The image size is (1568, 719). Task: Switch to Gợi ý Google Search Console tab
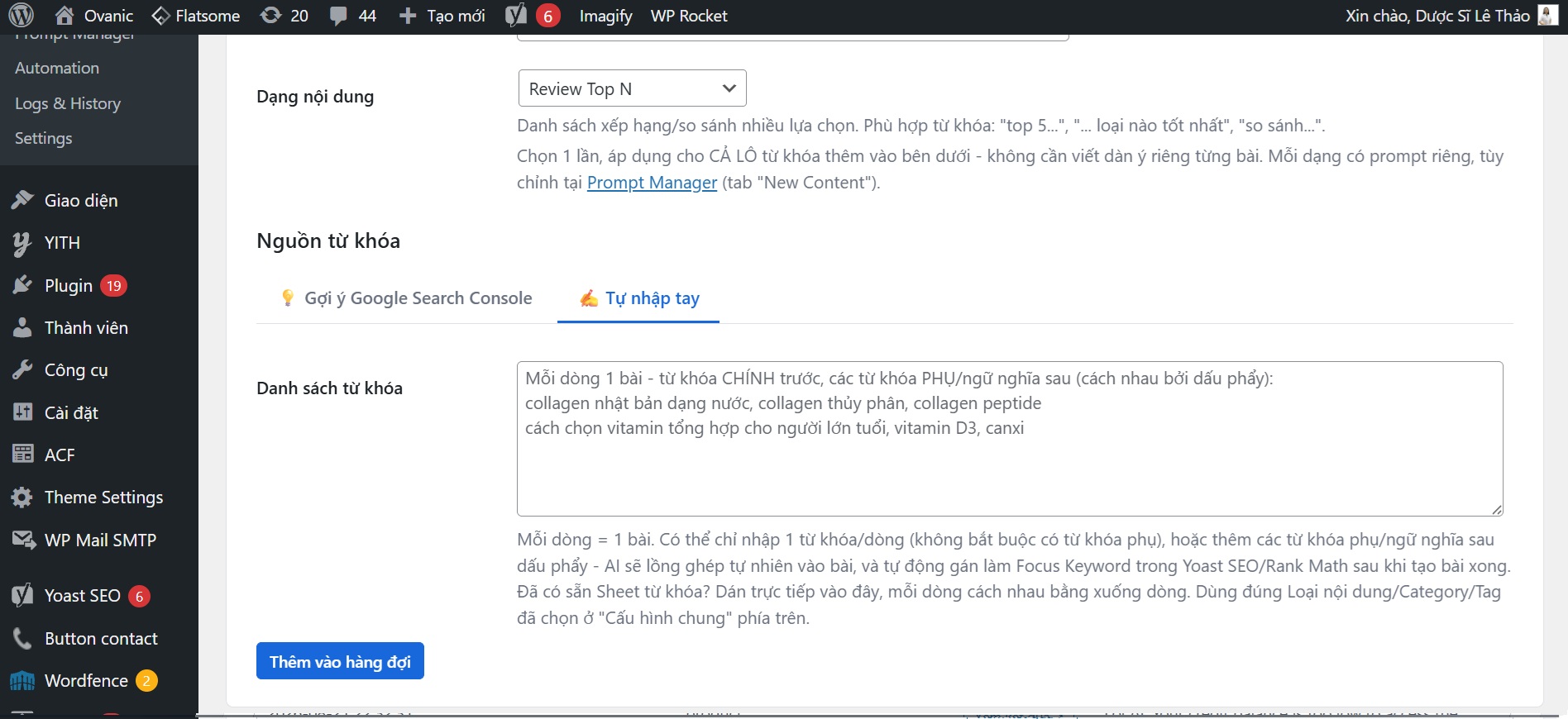pyautogui.click(x=406, y=298)
